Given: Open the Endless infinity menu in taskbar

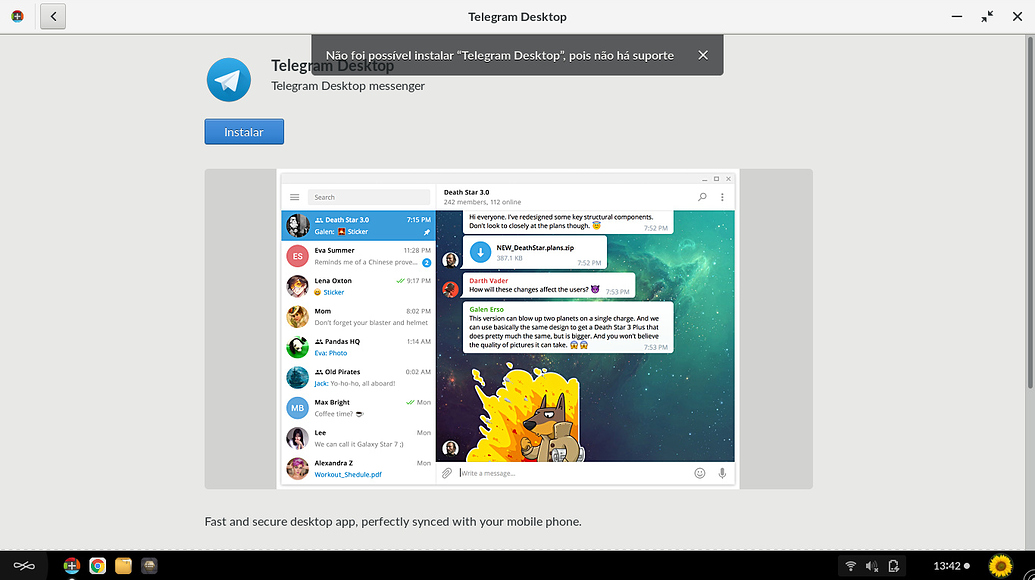Looking at the screenshot, I should pos(24,566).
